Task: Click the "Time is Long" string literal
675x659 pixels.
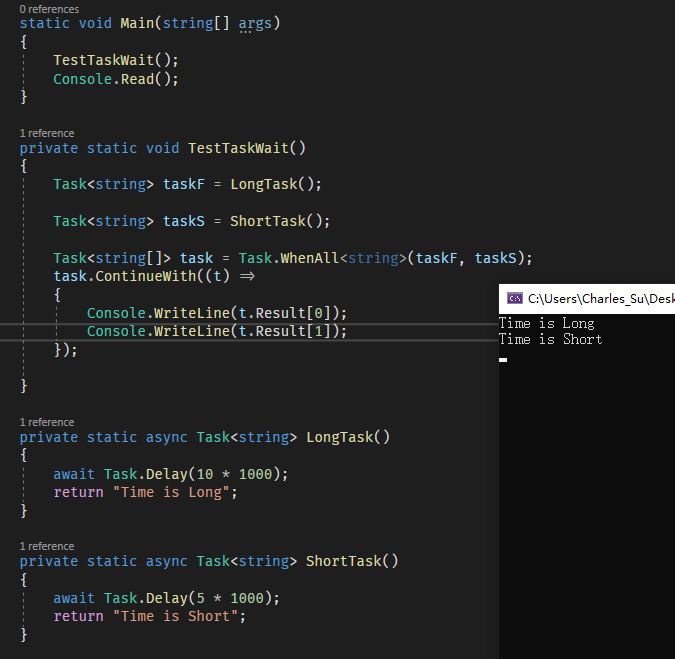Action: (x=171, y=492)
